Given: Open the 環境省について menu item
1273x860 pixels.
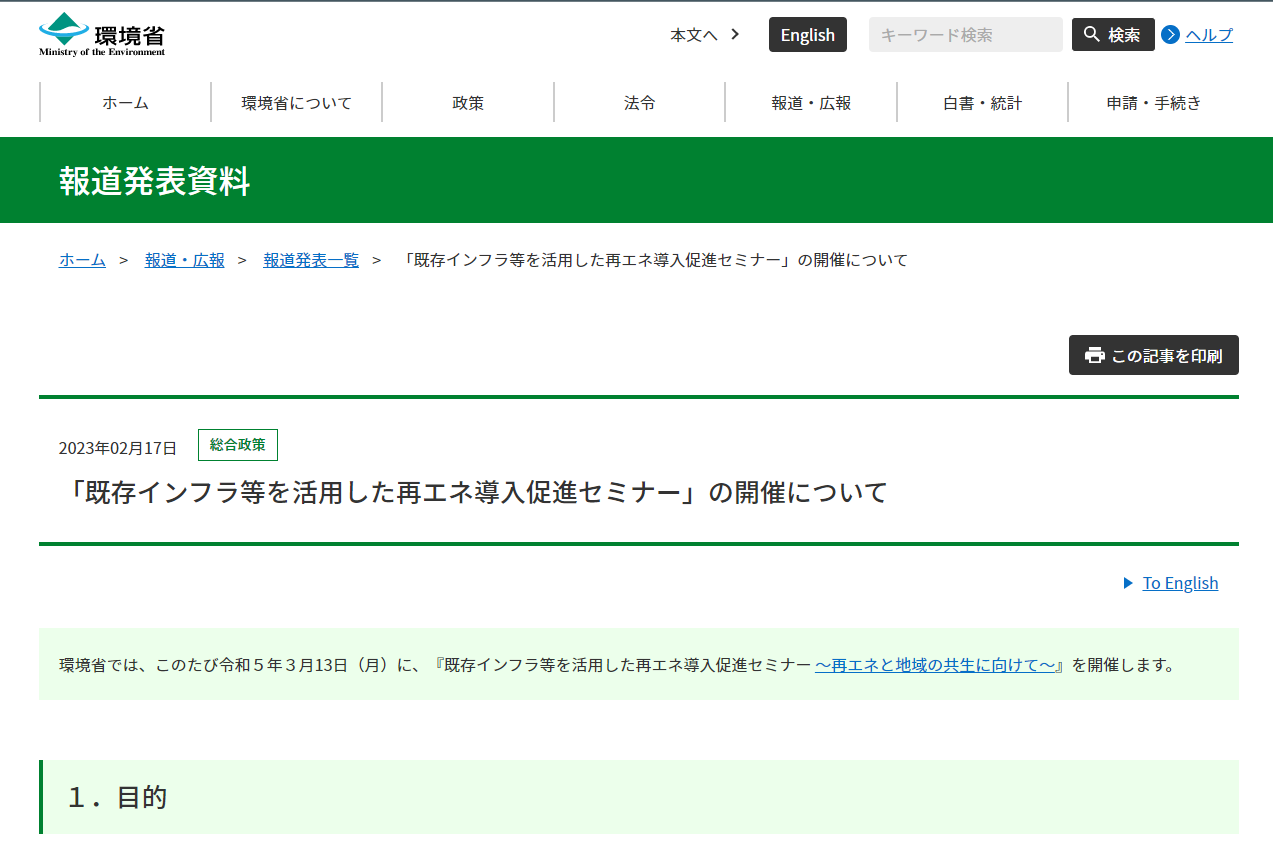Looking at the screenshot, I should [x=297, y=102].
